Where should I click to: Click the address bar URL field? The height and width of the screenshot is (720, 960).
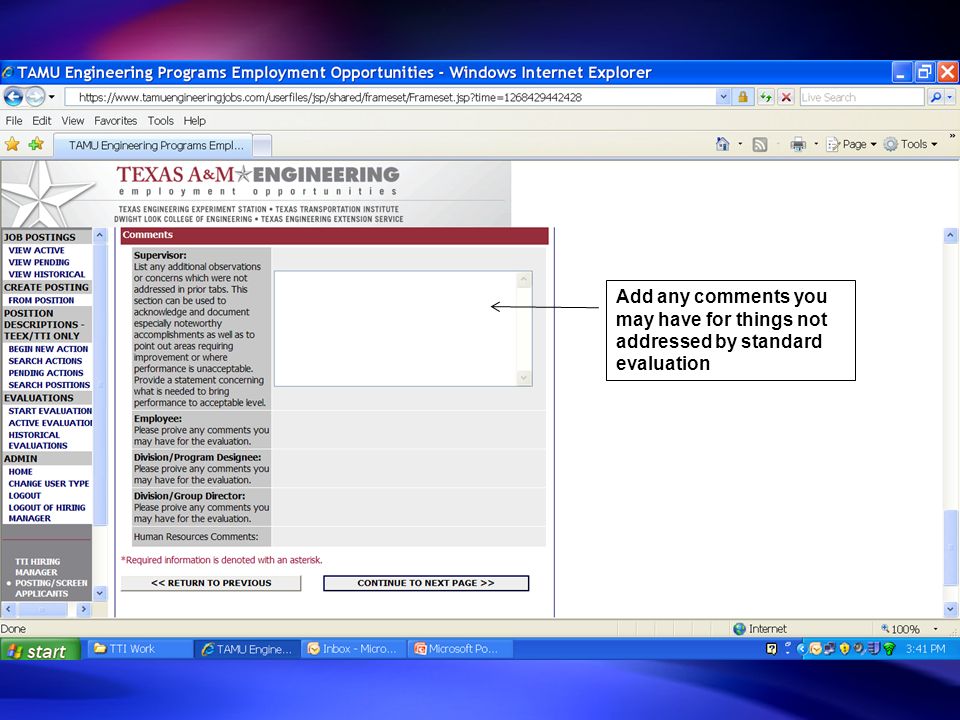(x=390, y=97)
